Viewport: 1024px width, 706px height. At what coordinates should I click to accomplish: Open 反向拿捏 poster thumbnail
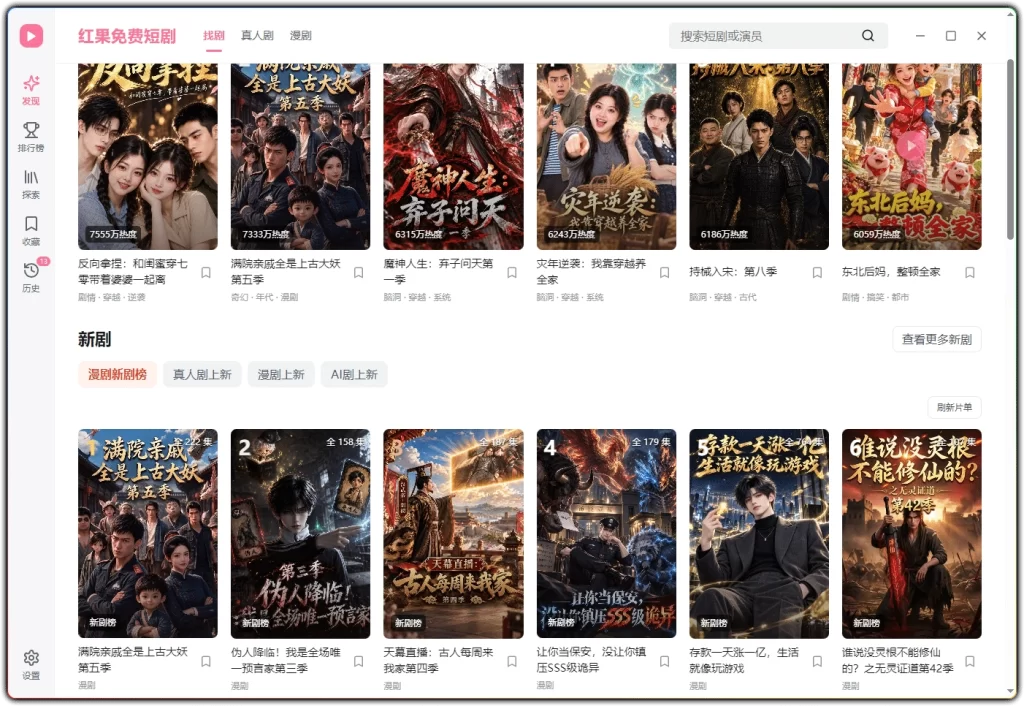(148, 157)
